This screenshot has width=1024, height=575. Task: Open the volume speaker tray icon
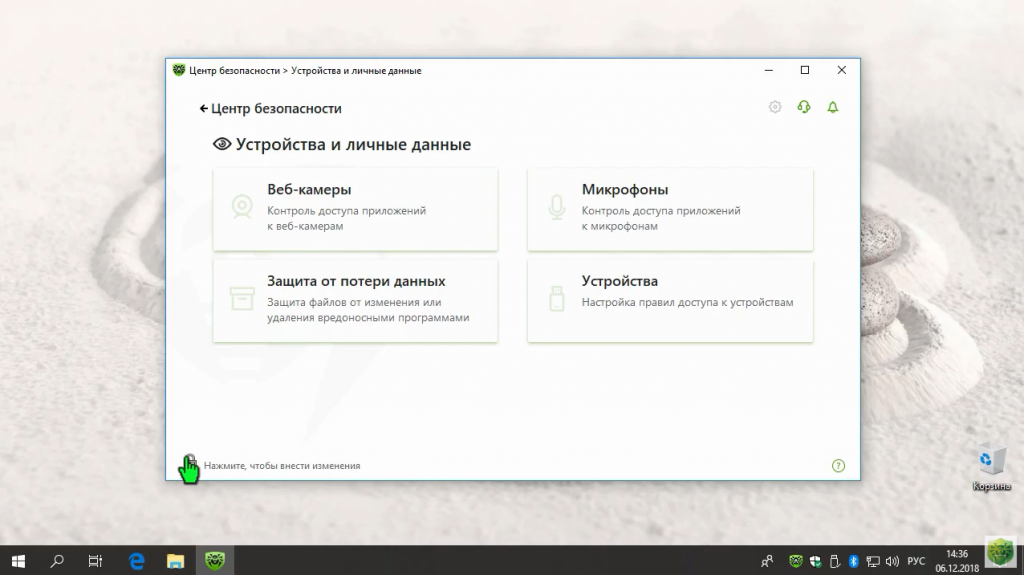pyautogui.click(x=892, y=561)
